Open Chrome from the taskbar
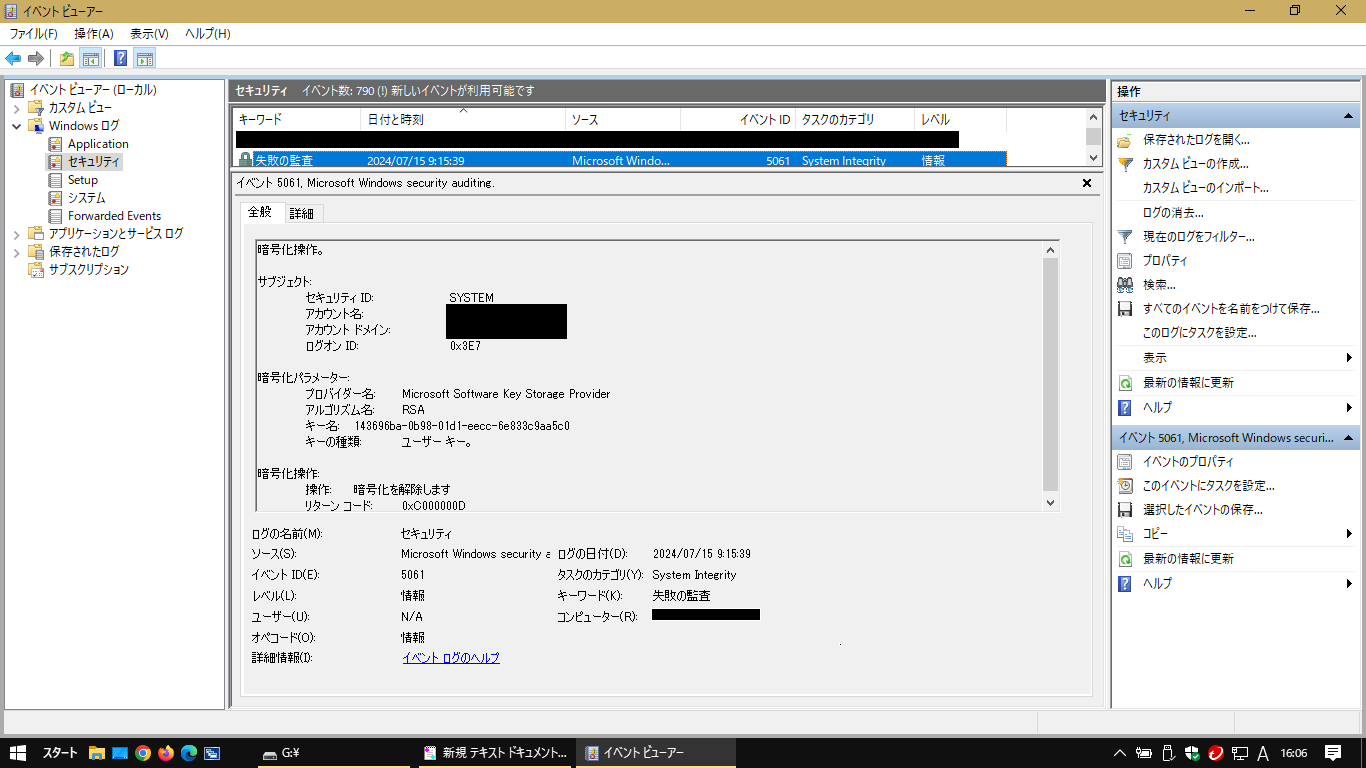Screen dimensions: 1366x768 tap(143, 753)
